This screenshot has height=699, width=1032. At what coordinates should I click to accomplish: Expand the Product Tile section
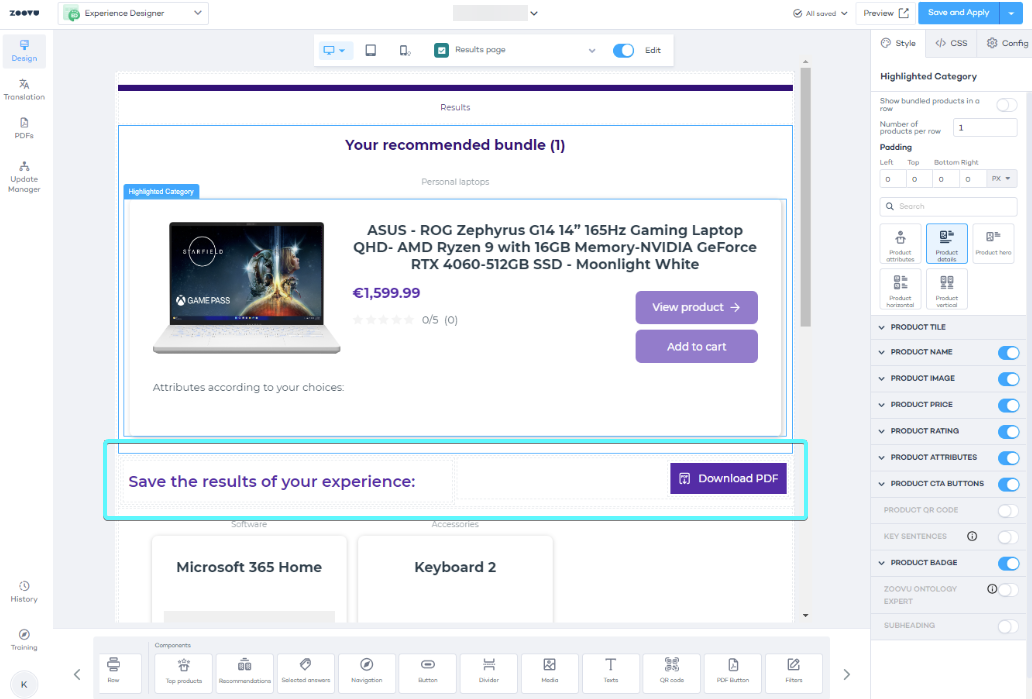pos(917,327)
